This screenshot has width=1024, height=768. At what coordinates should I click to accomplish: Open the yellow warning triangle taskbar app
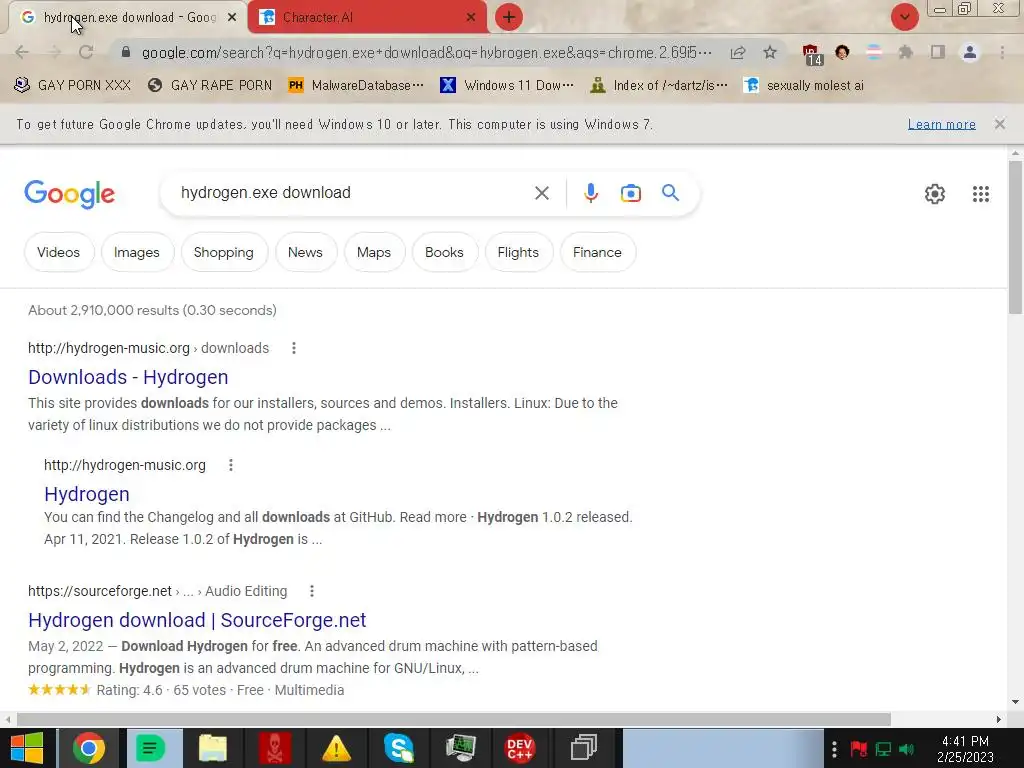[x=336, y=748]
